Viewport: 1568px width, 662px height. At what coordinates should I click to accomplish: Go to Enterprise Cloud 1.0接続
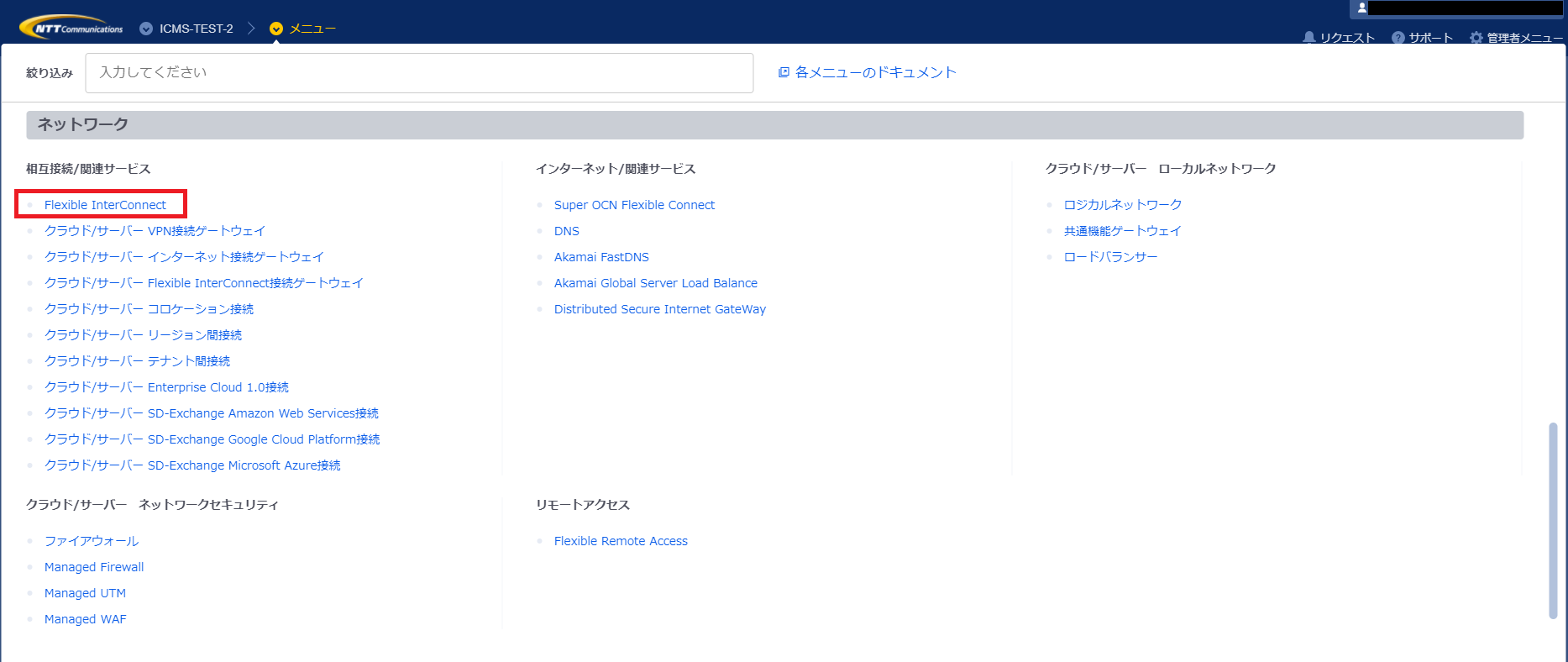click(x=166, y=387)
